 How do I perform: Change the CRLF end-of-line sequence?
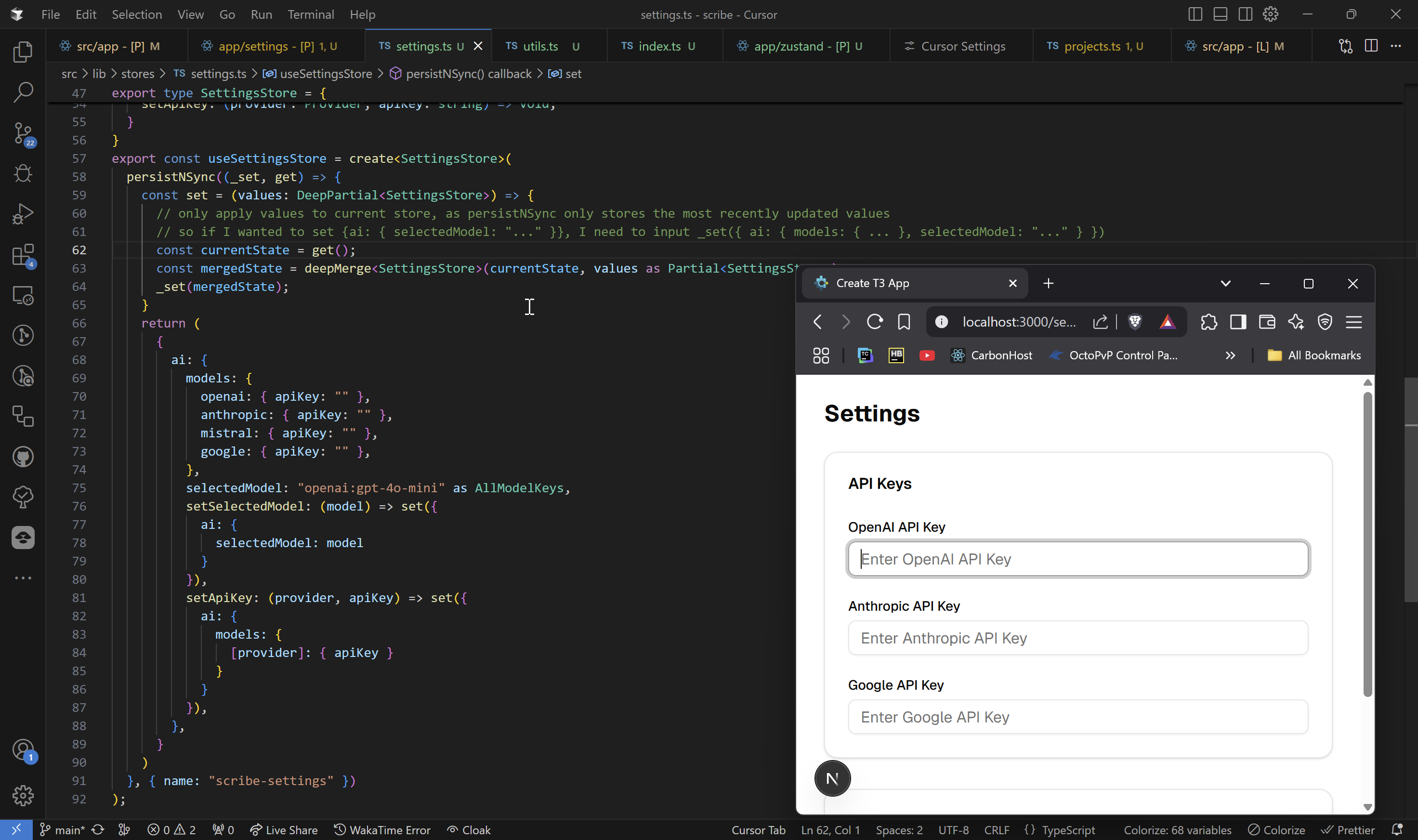tap(997, 830)
